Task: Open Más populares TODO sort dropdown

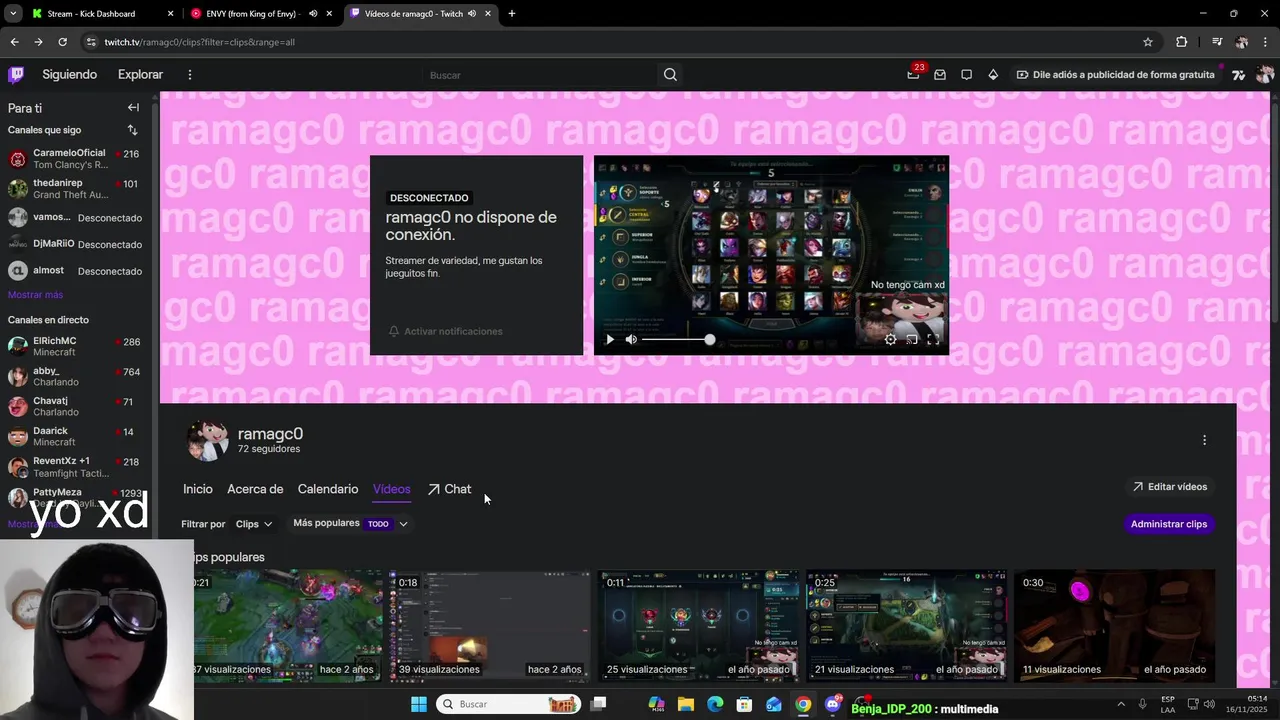Action: click(350, 523)
